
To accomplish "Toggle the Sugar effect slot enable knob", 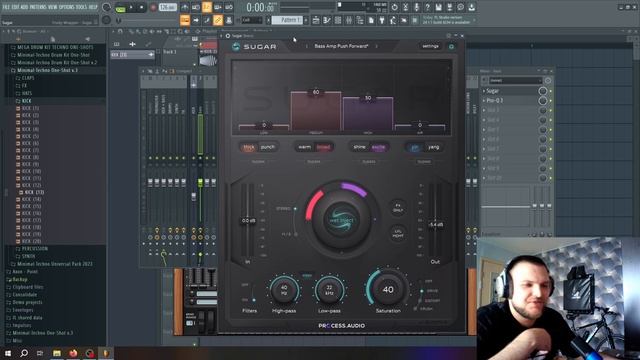I will pos(542,91).
